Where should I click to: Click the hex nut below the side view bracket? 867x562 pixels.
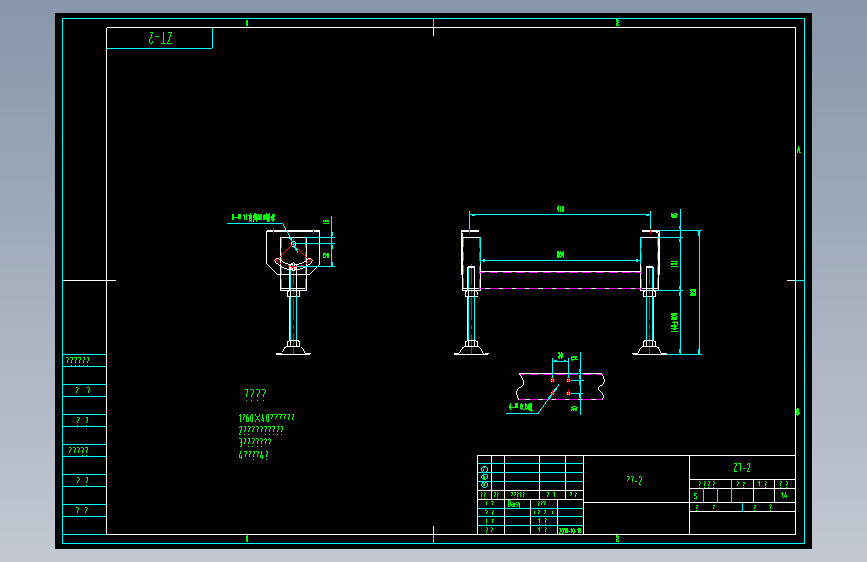tap(294, 293)
